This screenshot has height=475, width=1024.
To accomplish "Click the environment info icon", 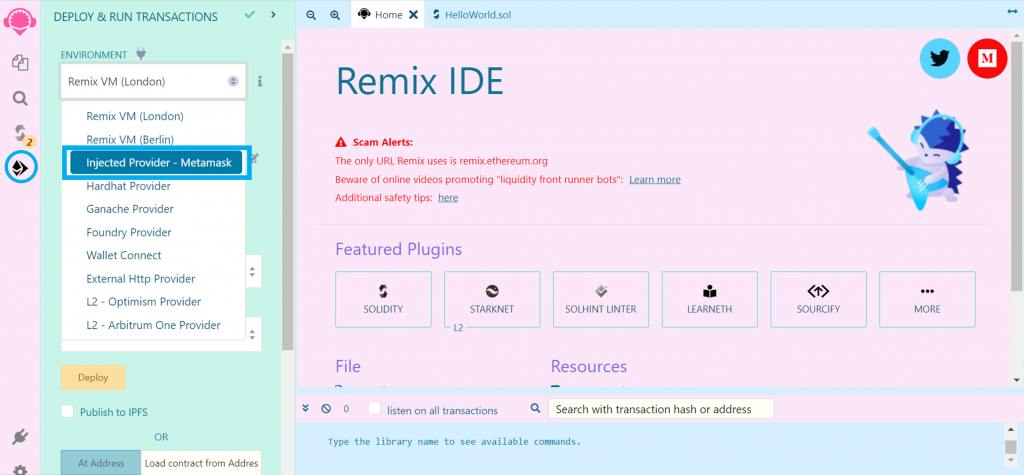I will tap(260, 81).
